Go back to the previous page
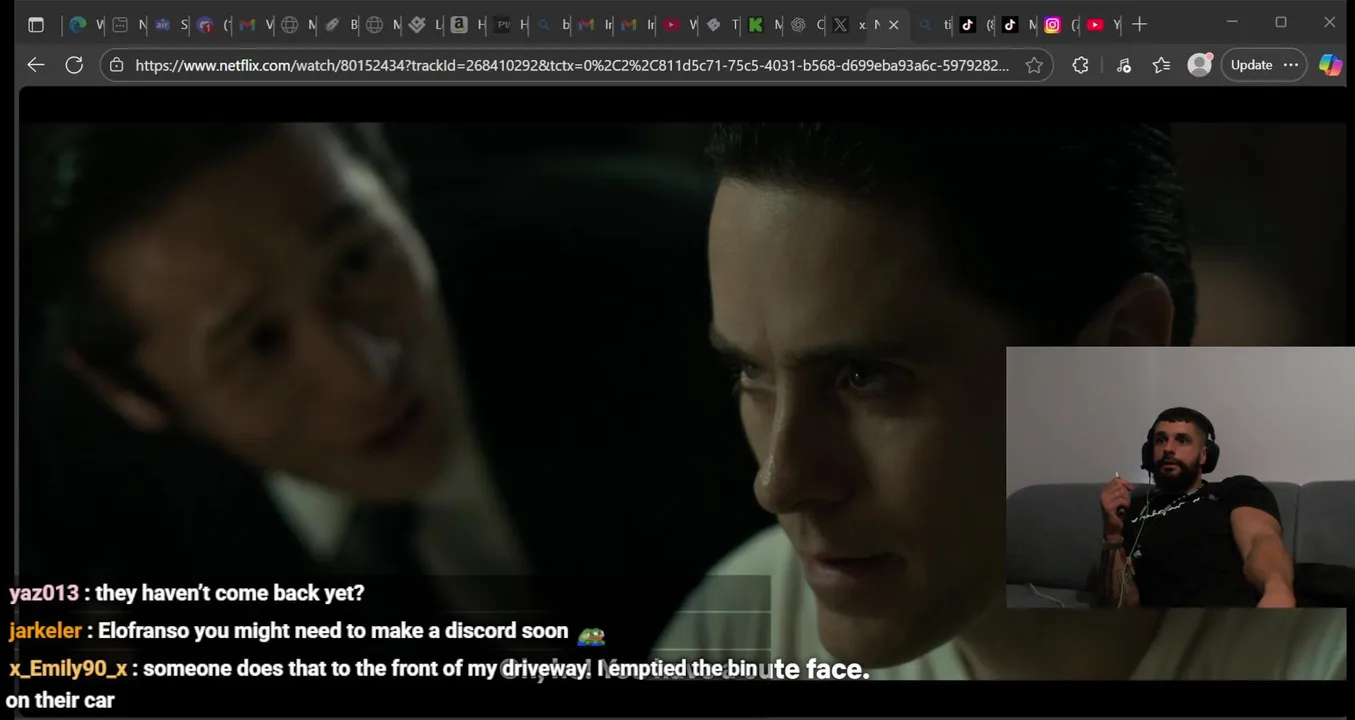The image size is (1355, 720). pyautogui.click(x=36, y=65)
